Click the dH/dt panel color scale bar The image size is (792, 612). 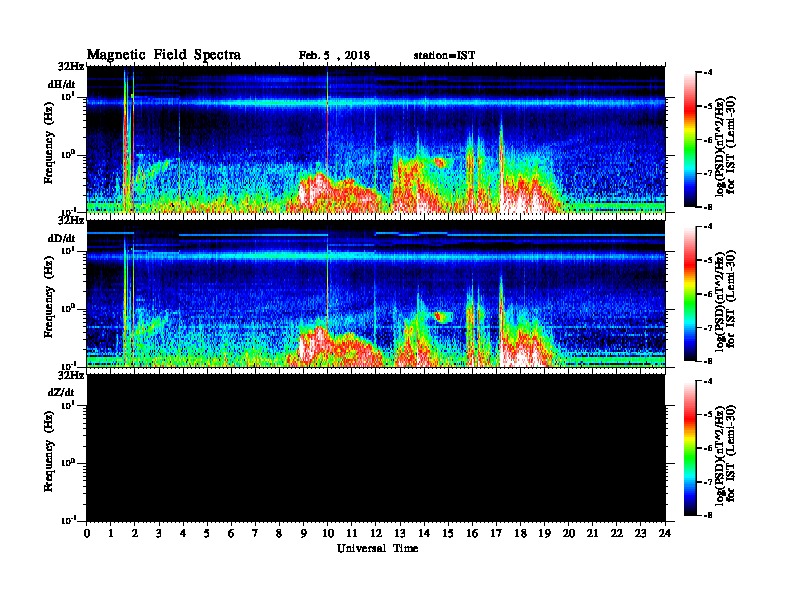[690, 140]
